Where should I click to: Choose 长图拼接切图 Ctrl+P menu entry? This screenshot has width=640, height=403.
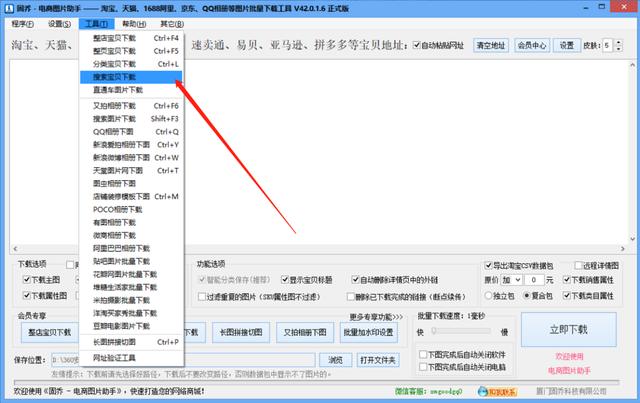[131, 342]
